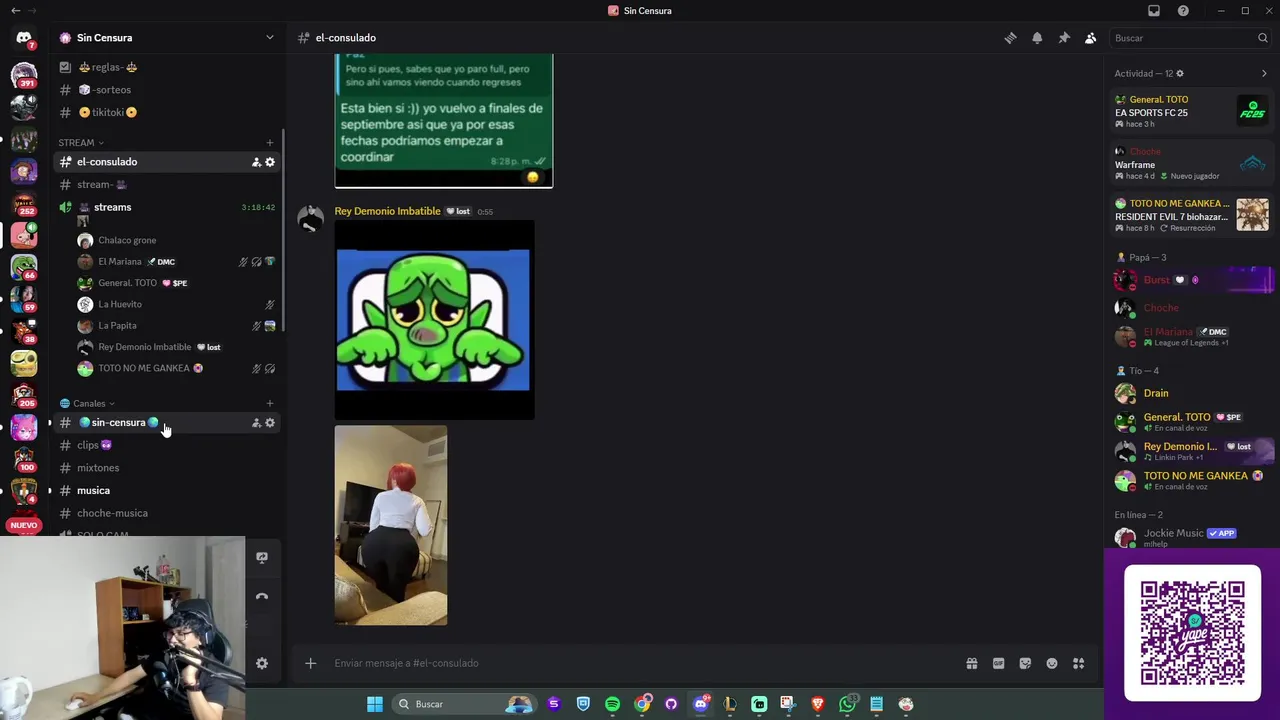Select voice user General. TOTO
This screenshot has width=1280, height=720.
[x=127, y=283]
